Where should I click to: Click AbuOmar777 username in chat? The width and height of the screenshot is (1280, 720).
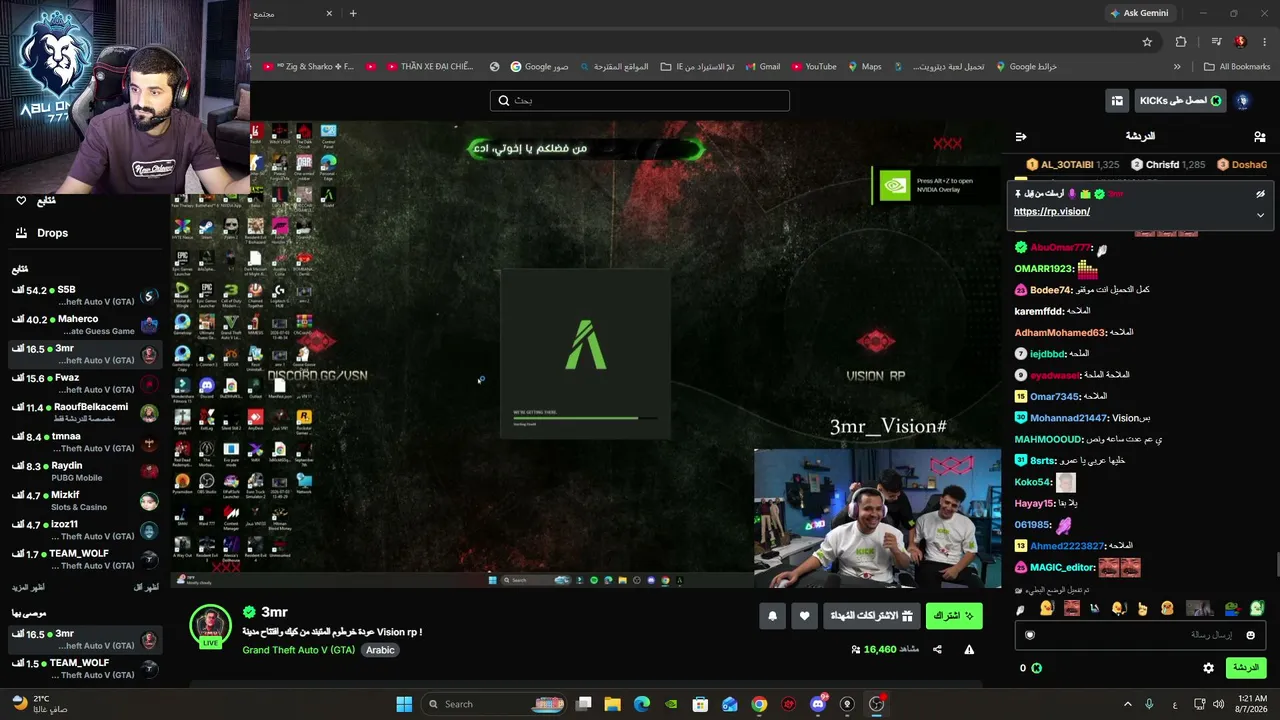pos(1060,248)
